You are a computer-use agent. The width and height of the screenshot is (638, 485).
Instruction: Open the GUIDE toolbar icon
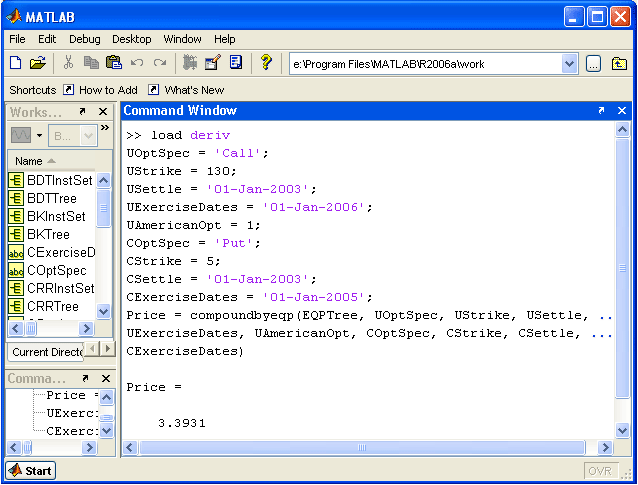tap(213, 63)
